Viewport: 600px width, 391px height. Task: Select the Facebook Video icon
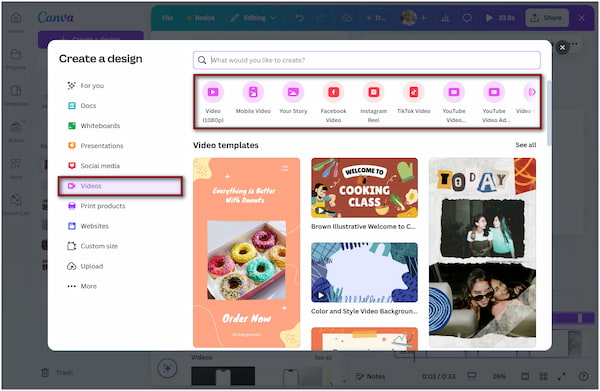click(x=333, y=92)
